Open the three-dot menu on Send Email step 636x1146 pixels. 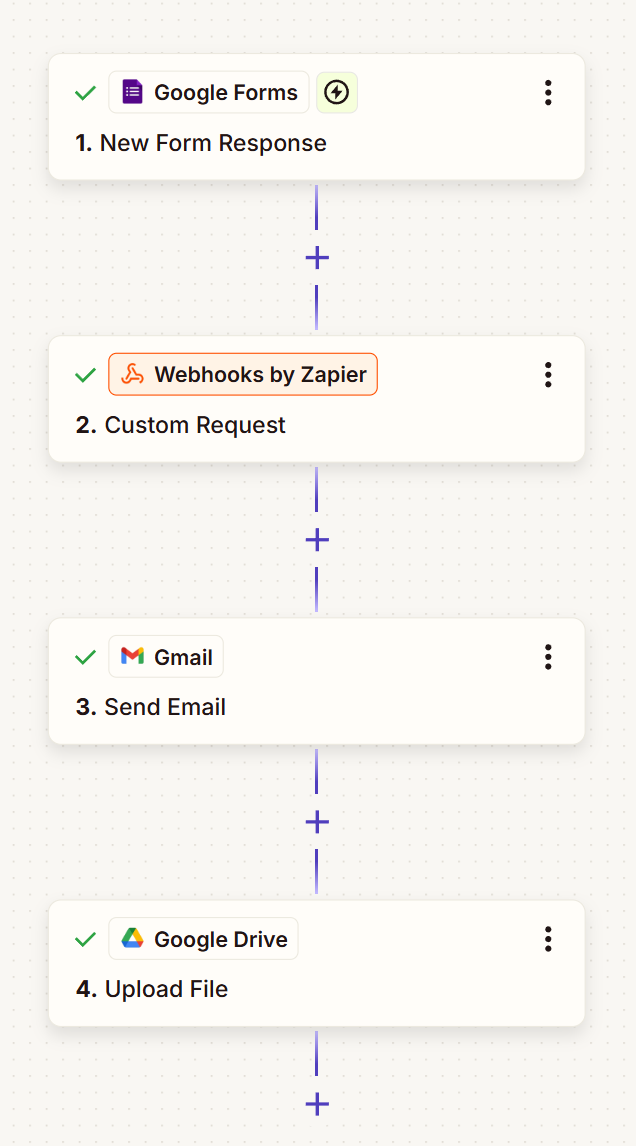(x=548, y=657)
